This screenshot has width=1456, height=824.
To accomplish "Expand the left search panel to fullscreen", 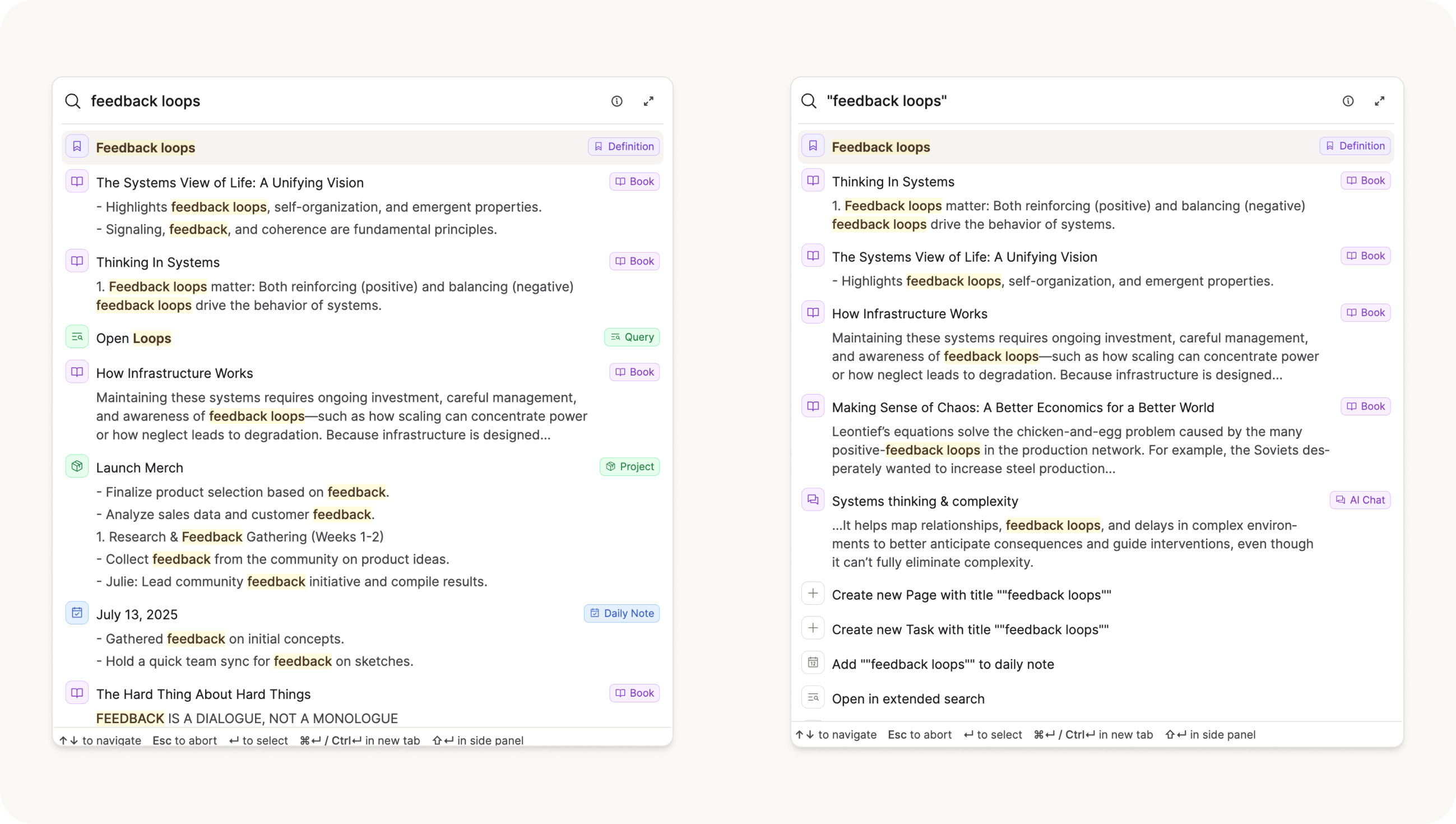I will [x=648, y=101].
